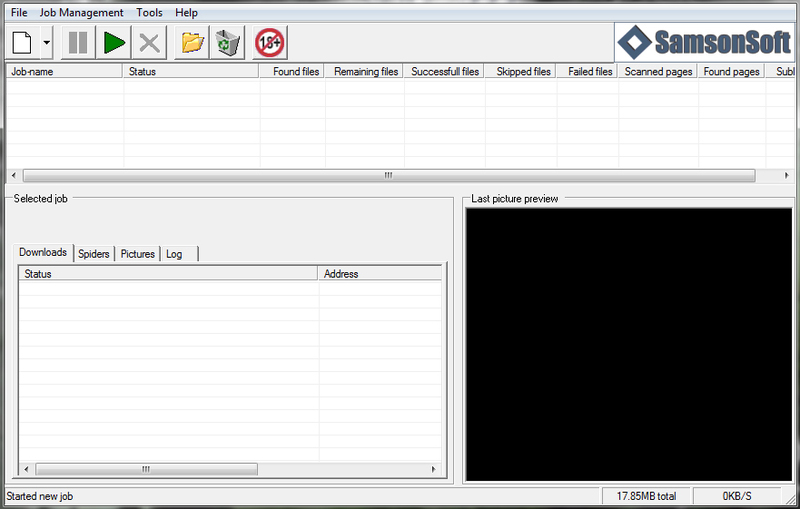800x509 pixels.
Task: Click the Failed files column header
Action: click(587, 71)
